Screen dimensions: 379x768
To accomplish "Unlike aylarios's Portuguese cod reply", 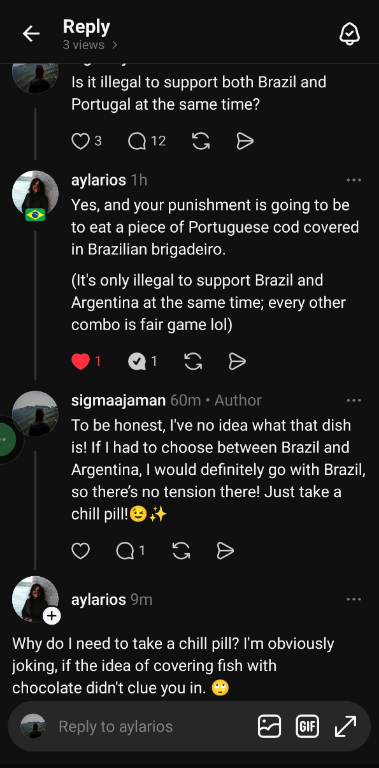I will 80,362.
